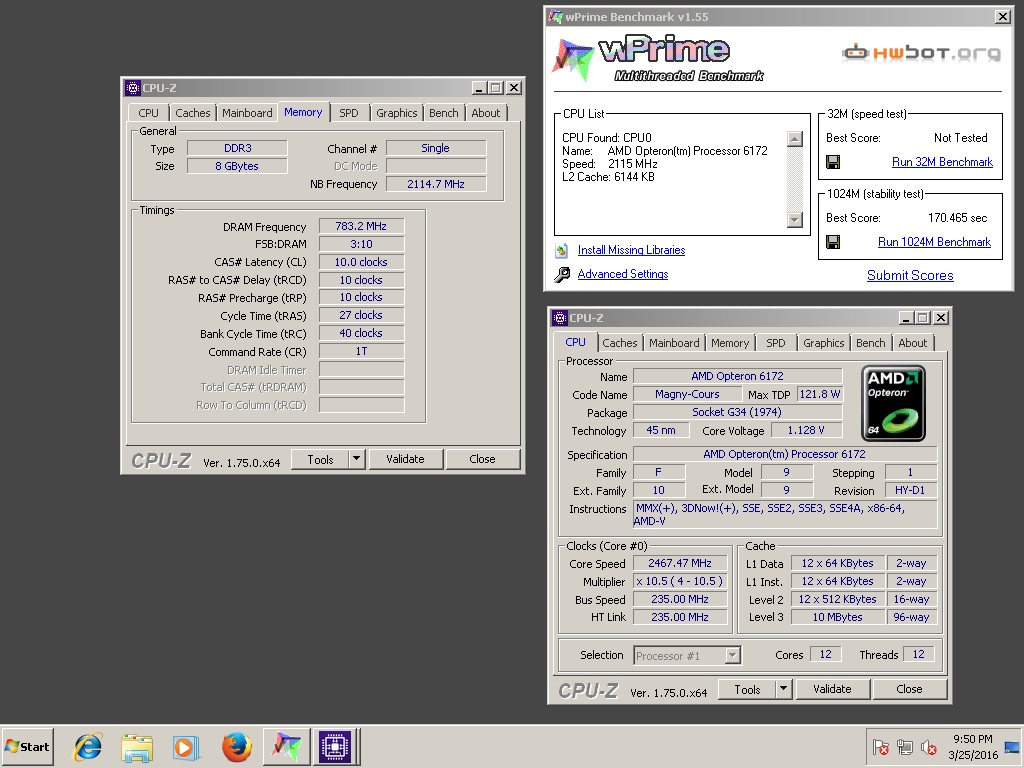The image size is (1024, 768).
Task: Click the Action Center flag tray icon
Action: 881,746
